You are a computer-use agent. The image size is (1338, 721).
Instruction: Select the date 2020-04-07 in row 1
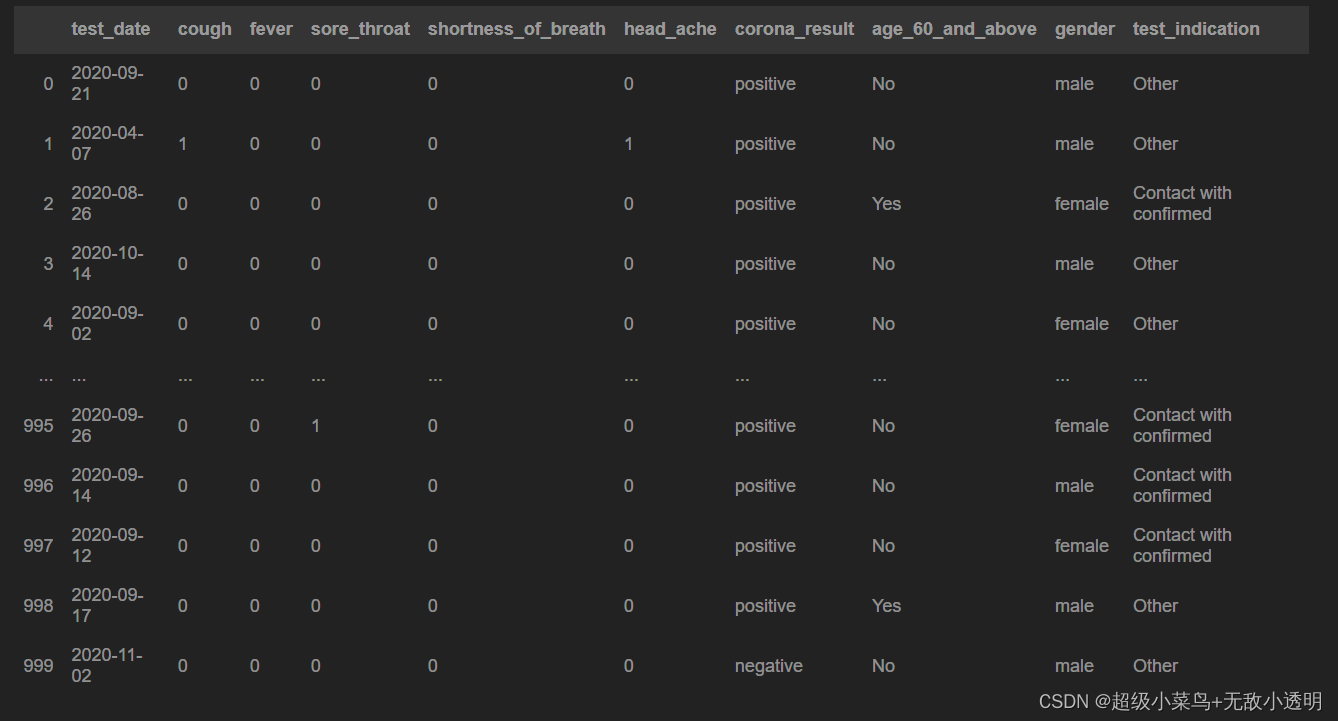(107, 143)
